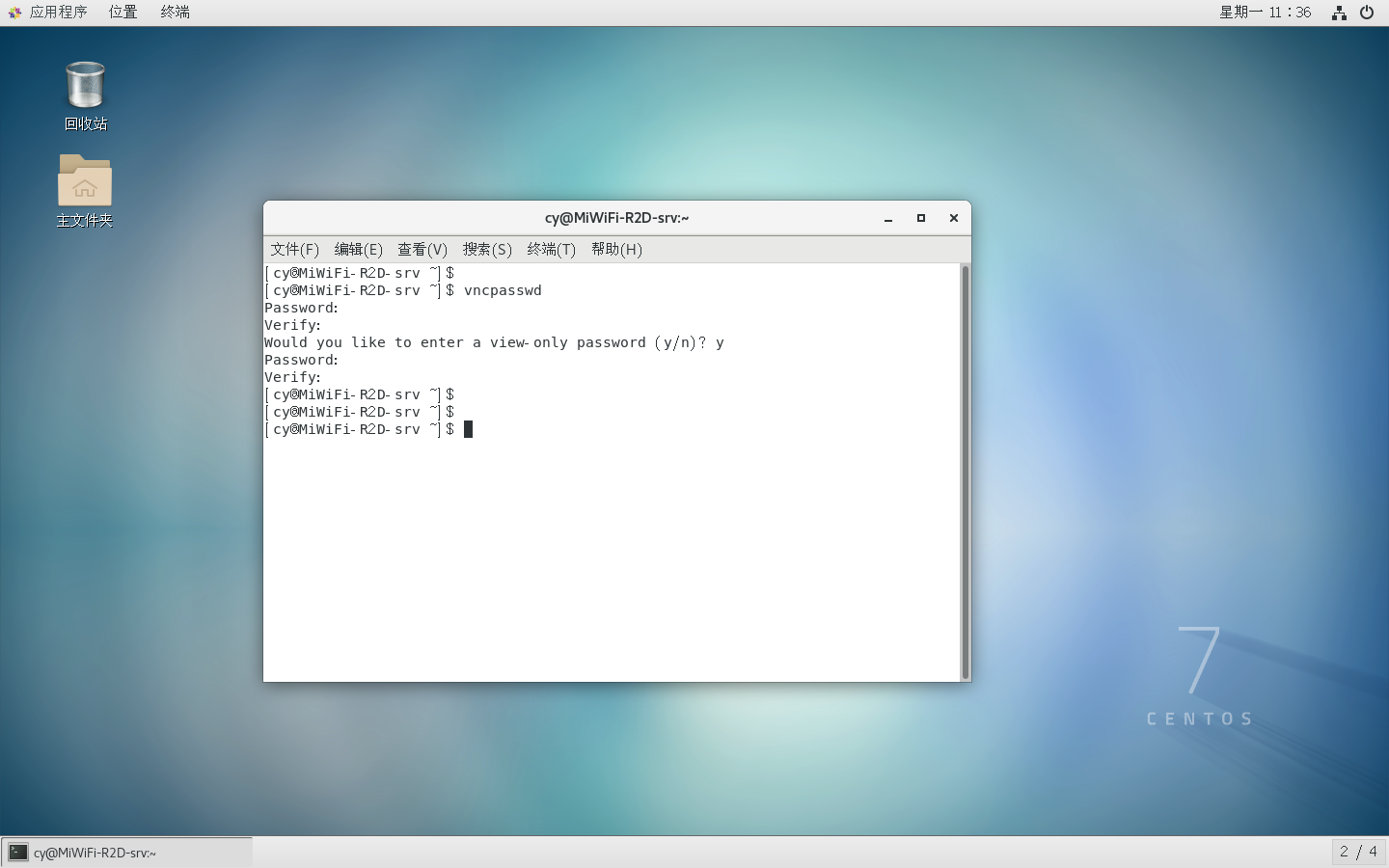Switch workspace using the 2 / 4 pager
The image size is (1389, 868).
point(1357,852)
